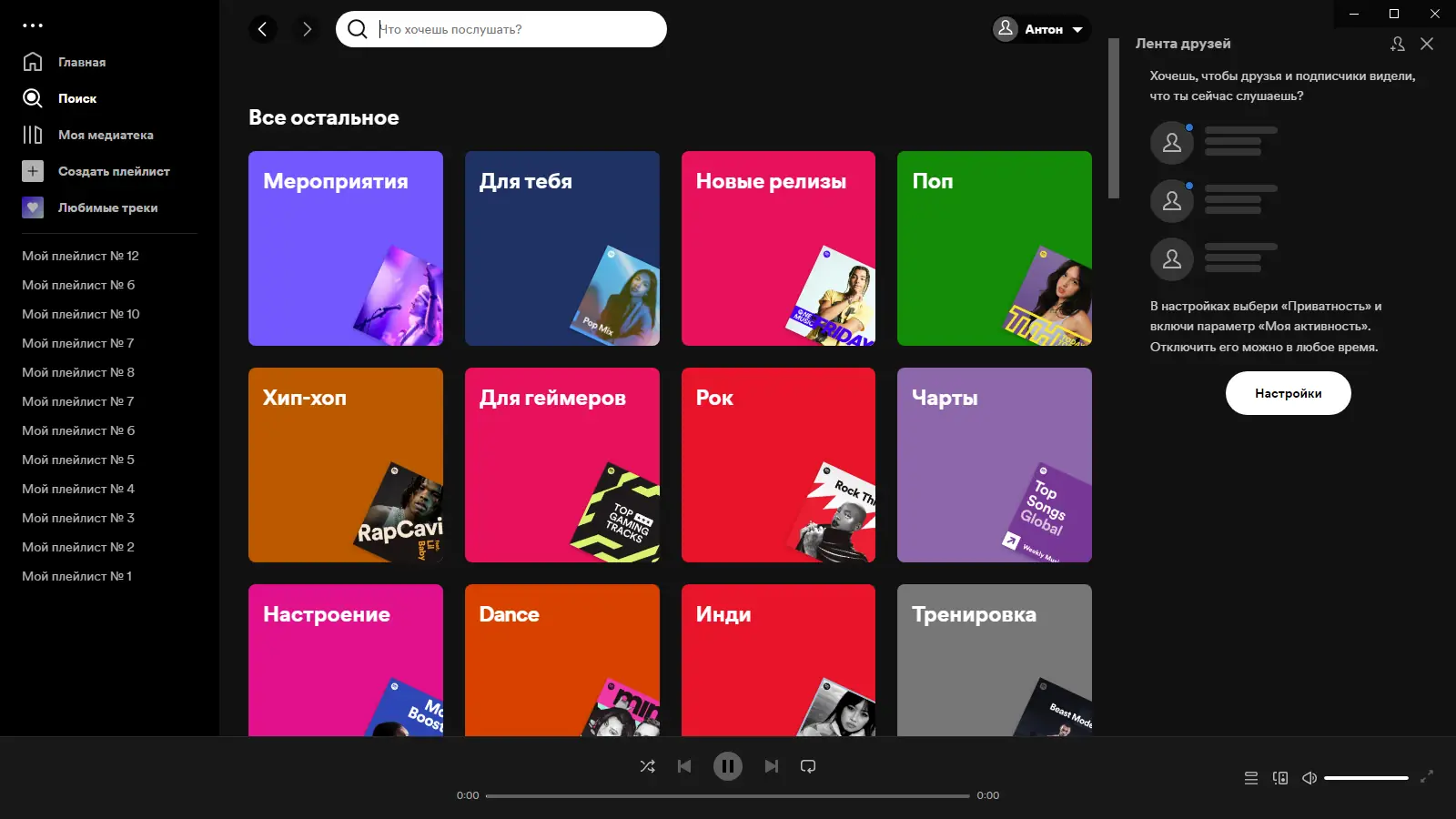
Task: Toggle repeat mode
Action: pos(808,766)
